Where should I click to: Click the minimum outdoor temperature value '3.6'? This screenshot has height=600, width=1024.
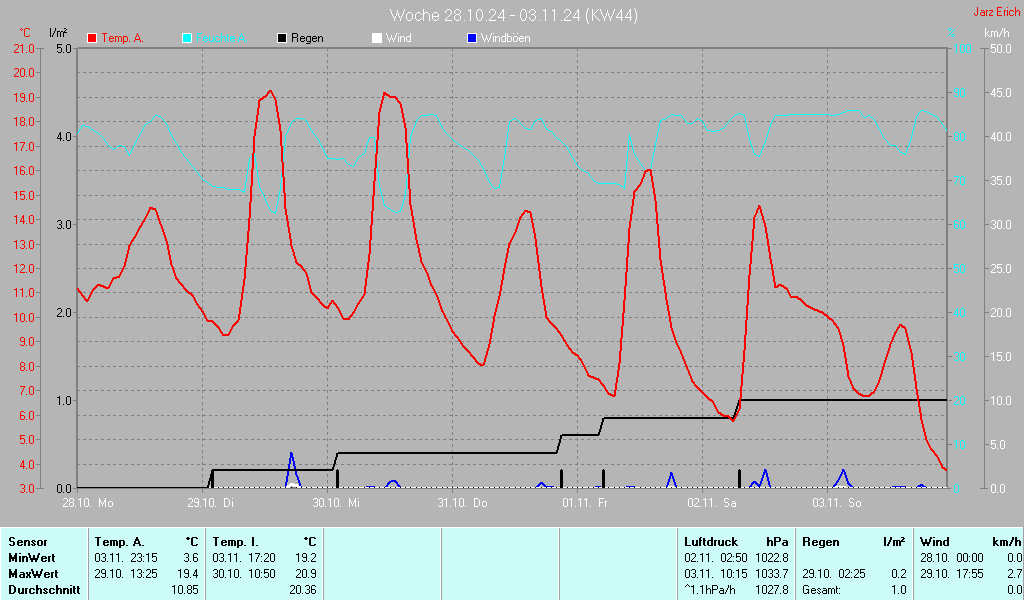pyautogui.click(x=191, y=558)
